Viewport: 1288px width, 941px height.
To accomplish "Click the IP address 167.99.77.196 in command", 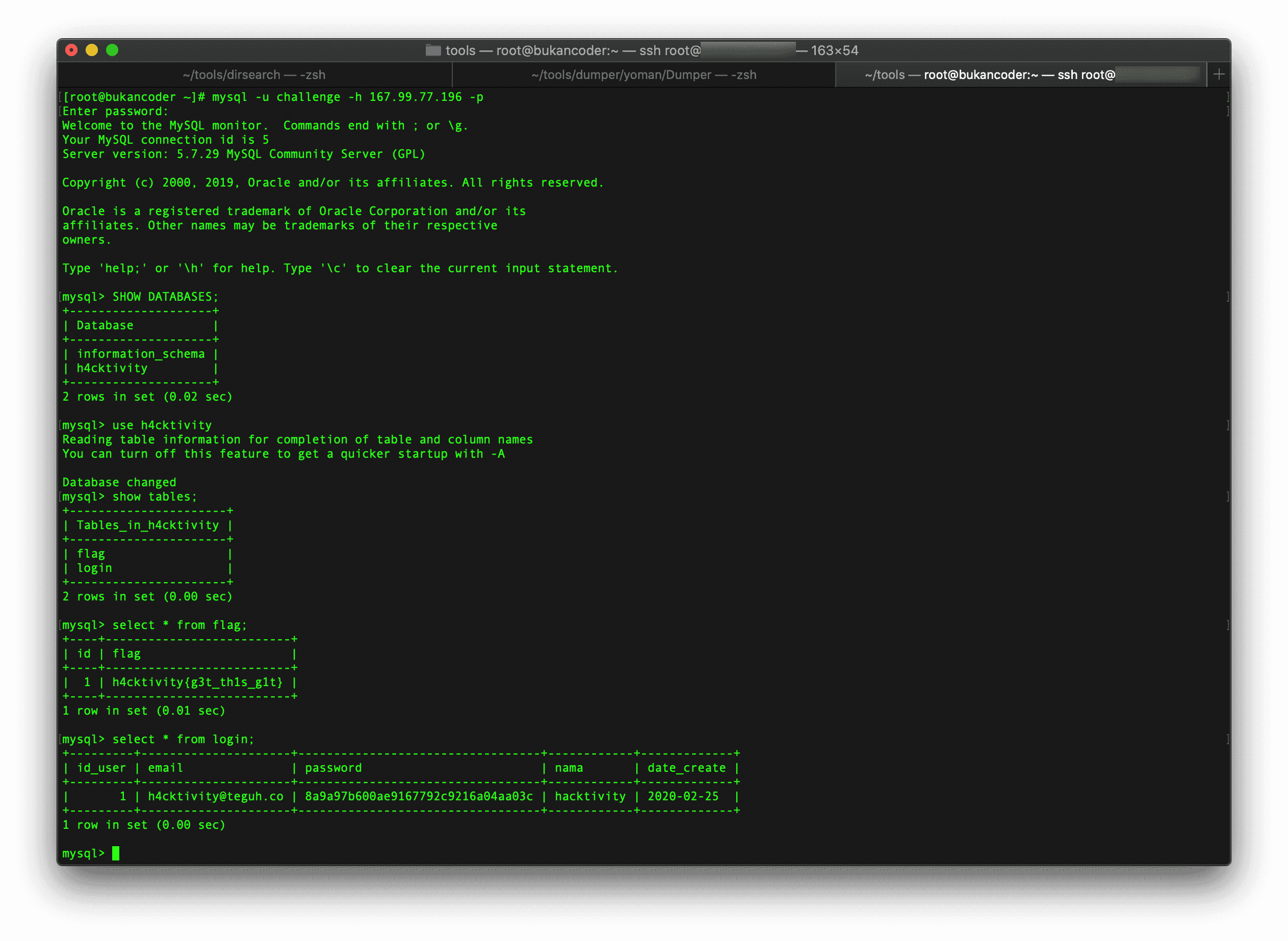I will pos(415,97).
